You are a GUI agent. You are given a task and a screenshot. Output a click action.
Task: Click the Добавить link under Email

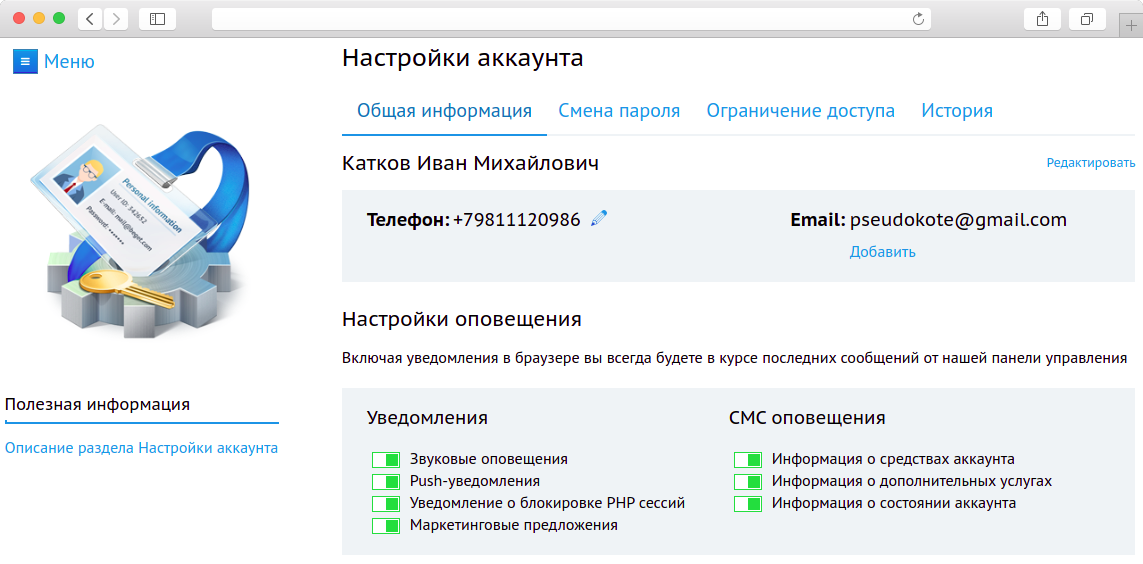coord(882,252)
